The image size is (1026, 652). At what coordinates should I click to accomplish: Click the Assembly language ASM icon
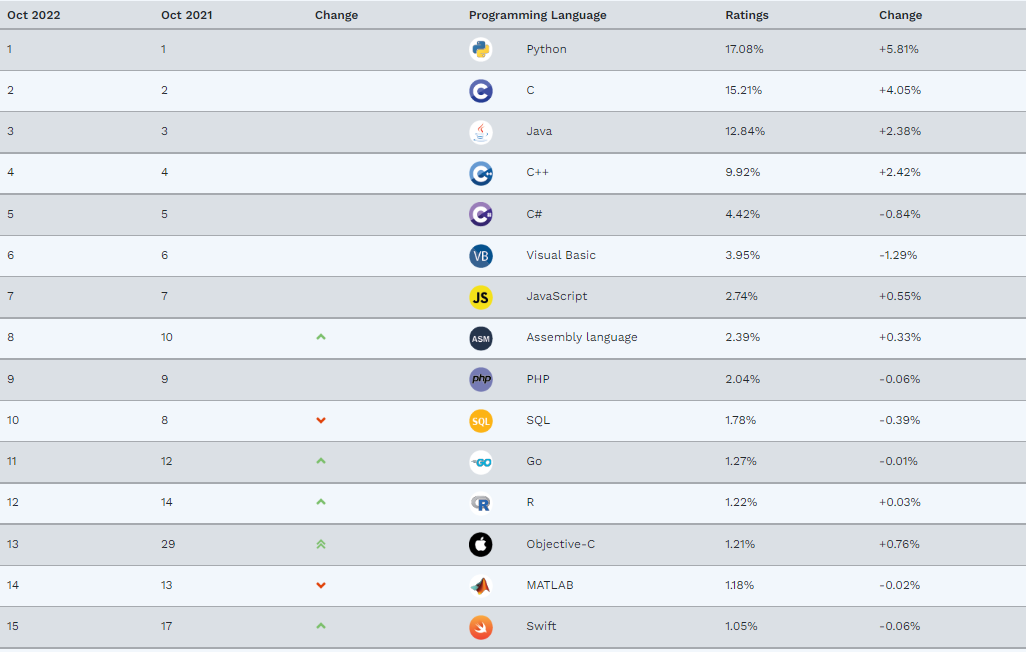[x=481, y=338]
